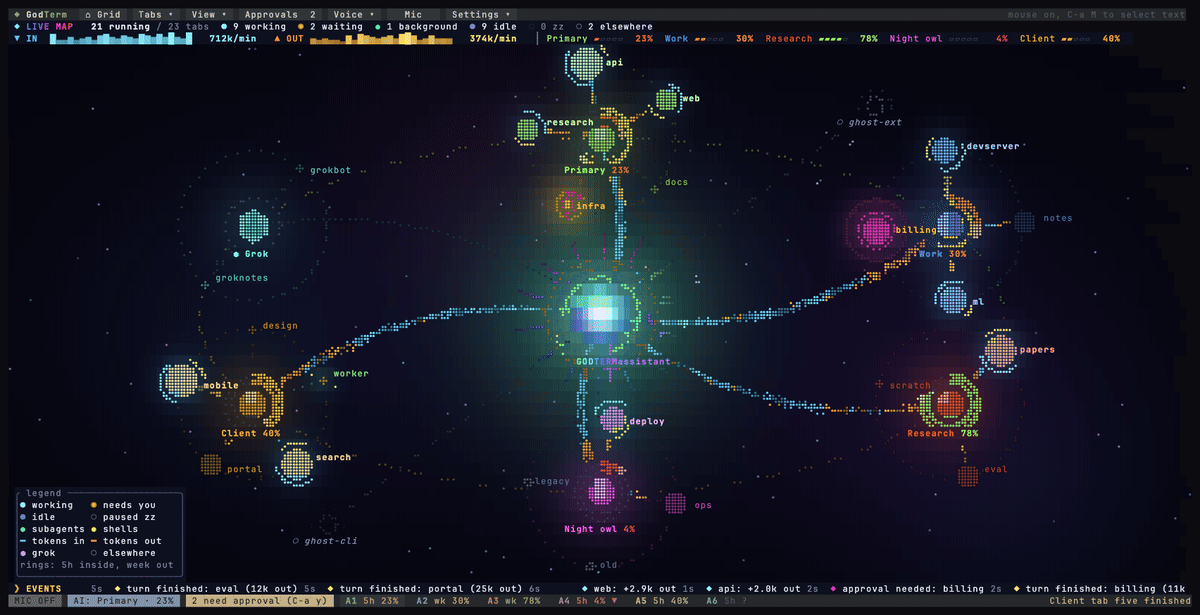Click the 2 need approval button
This screenshot has height=615, width=1200.
click(259, 601)
